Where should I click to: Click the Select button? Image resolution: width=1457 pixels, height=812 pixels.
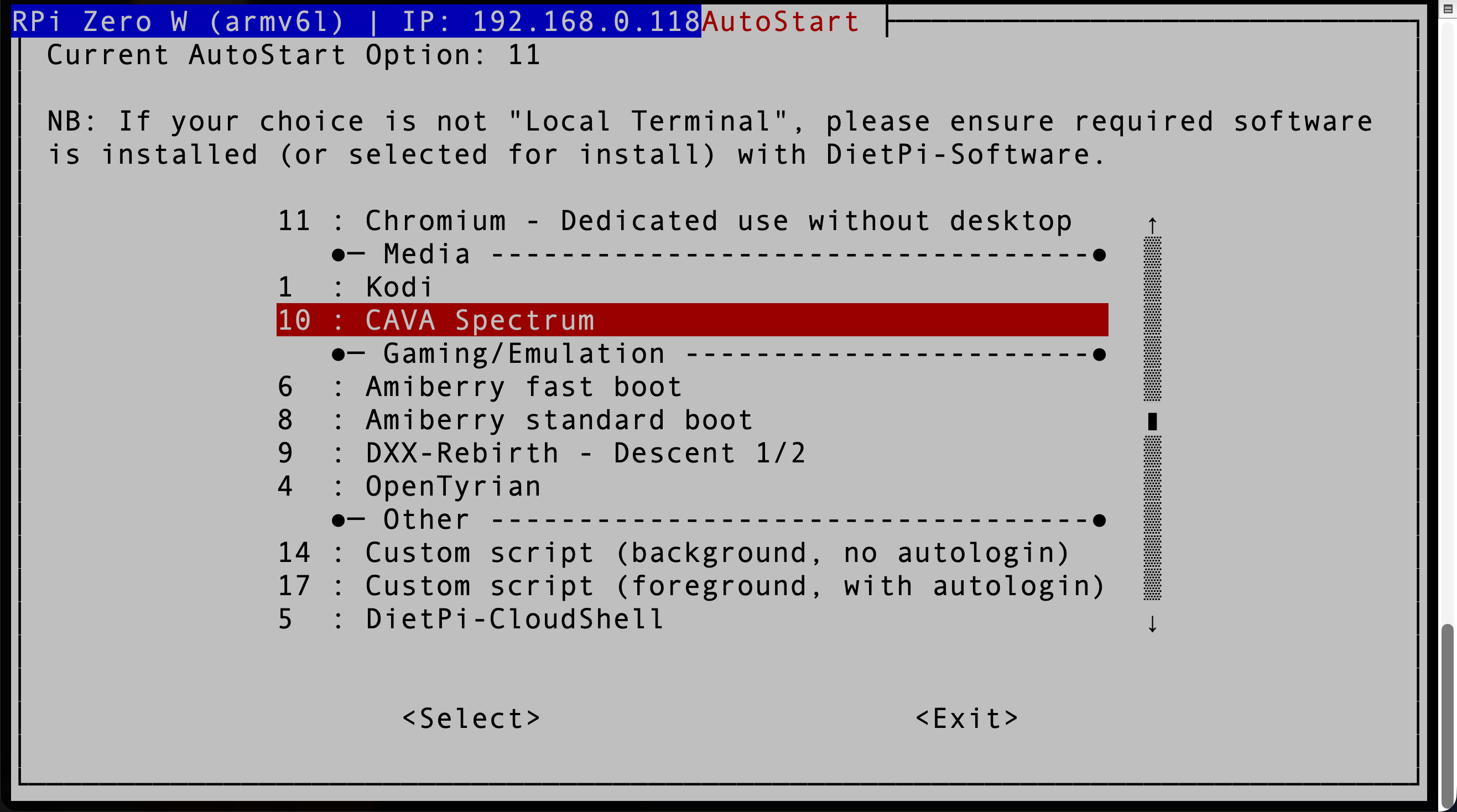(x=471, y=718)
